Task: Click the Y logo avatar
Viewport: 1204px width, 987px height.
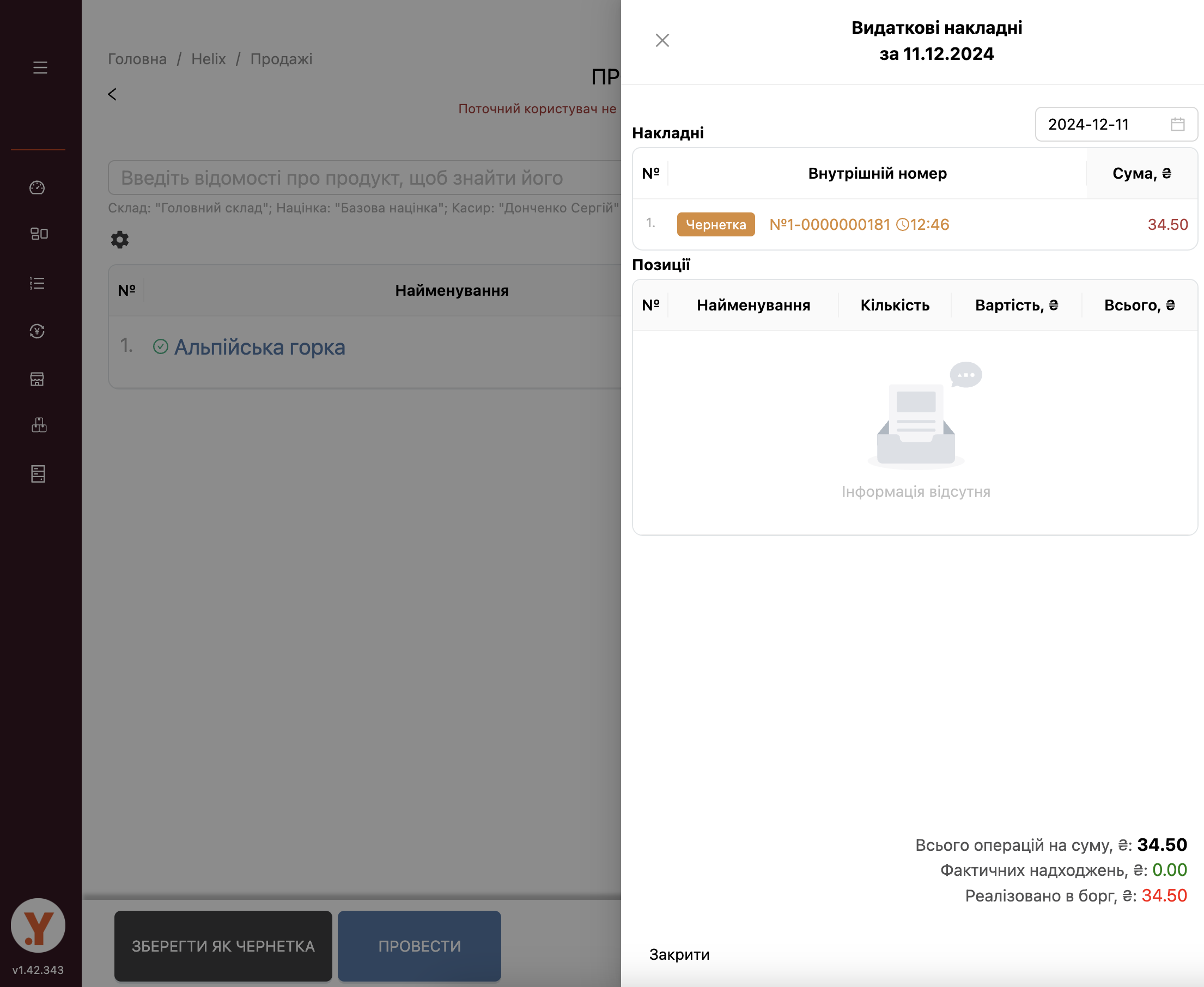Action: click(38, 925)
